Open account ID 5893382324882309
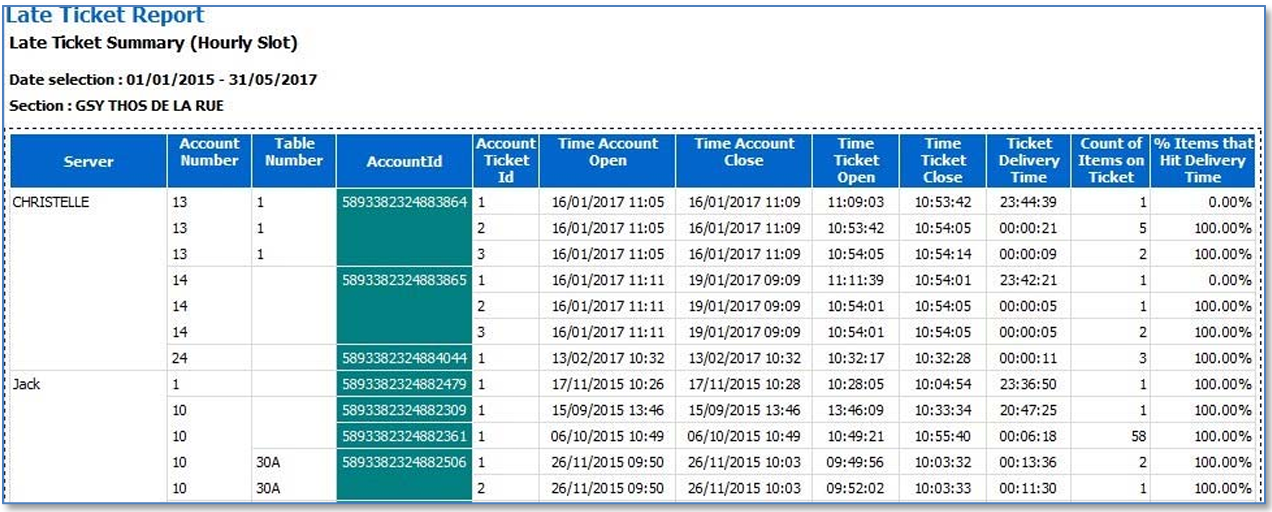Image resolution: width=1272 pixels, height=512 pixels. (x=404, y=410)
